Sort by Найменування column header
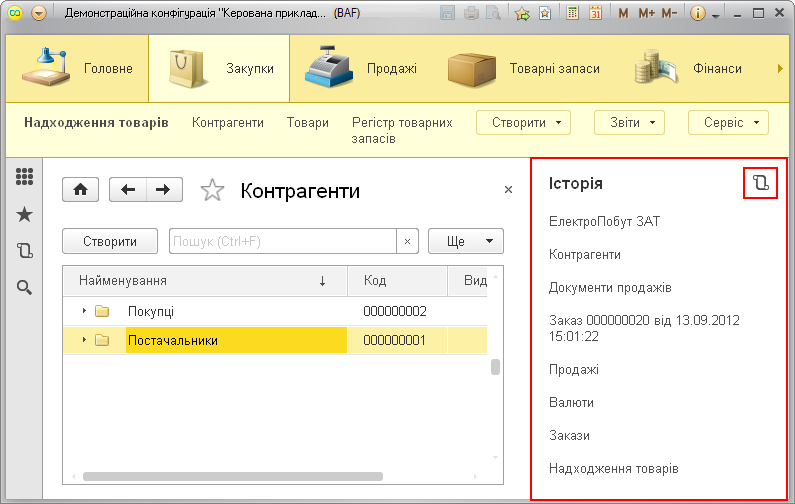Screen dimensions: 795x504 (205, 281)
